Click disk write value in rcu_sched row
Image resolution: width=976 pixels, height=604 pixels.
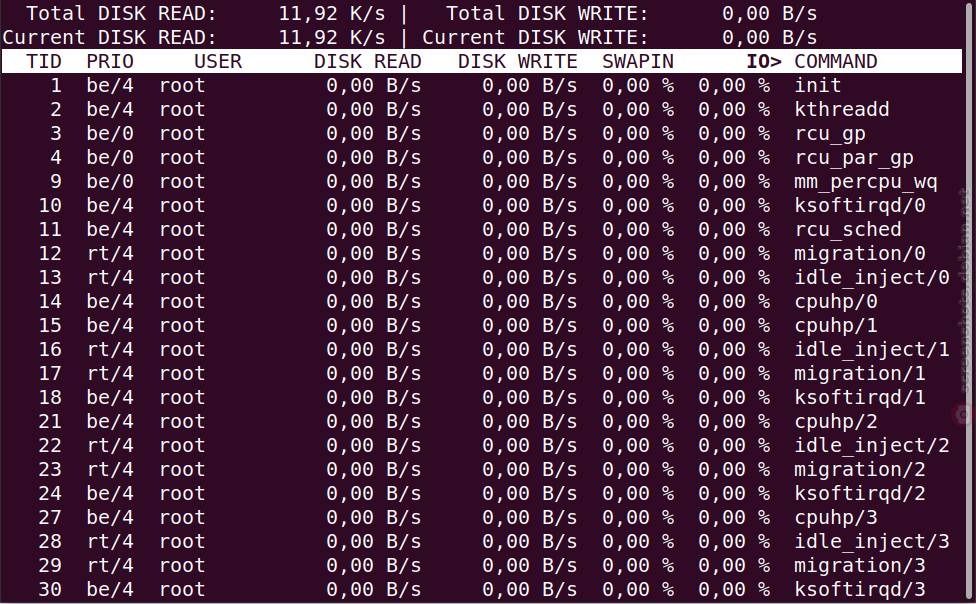point(530,230)
